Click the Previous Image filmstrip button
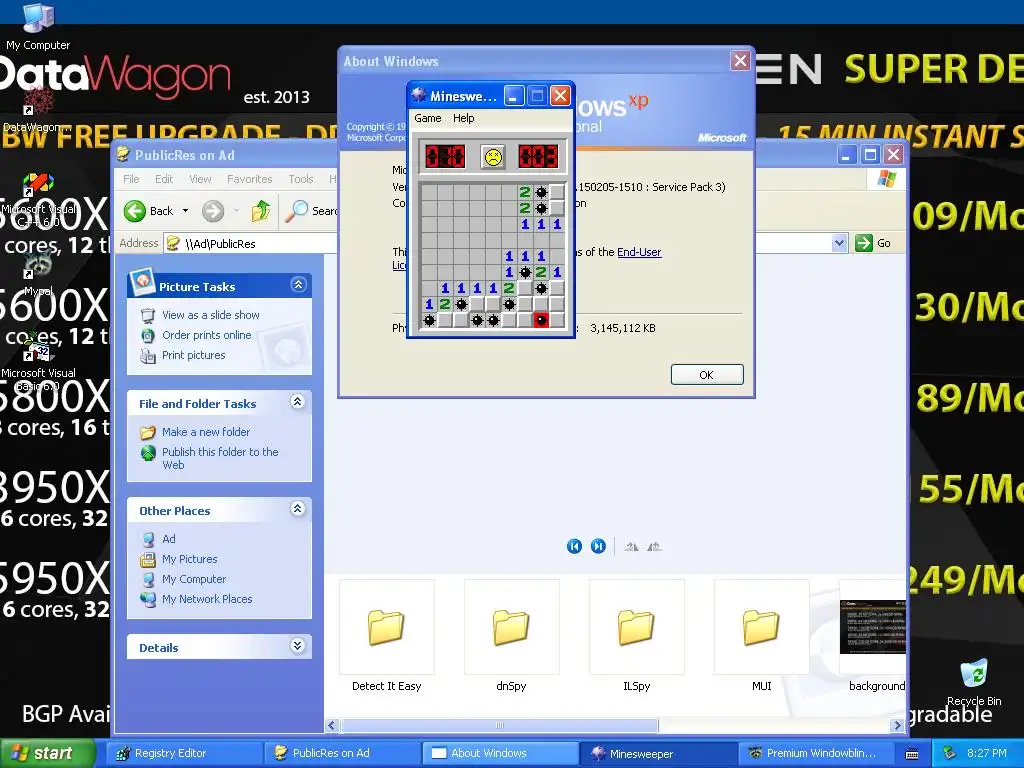This screenshot has height=768, width=1024. tap(574, 547)
